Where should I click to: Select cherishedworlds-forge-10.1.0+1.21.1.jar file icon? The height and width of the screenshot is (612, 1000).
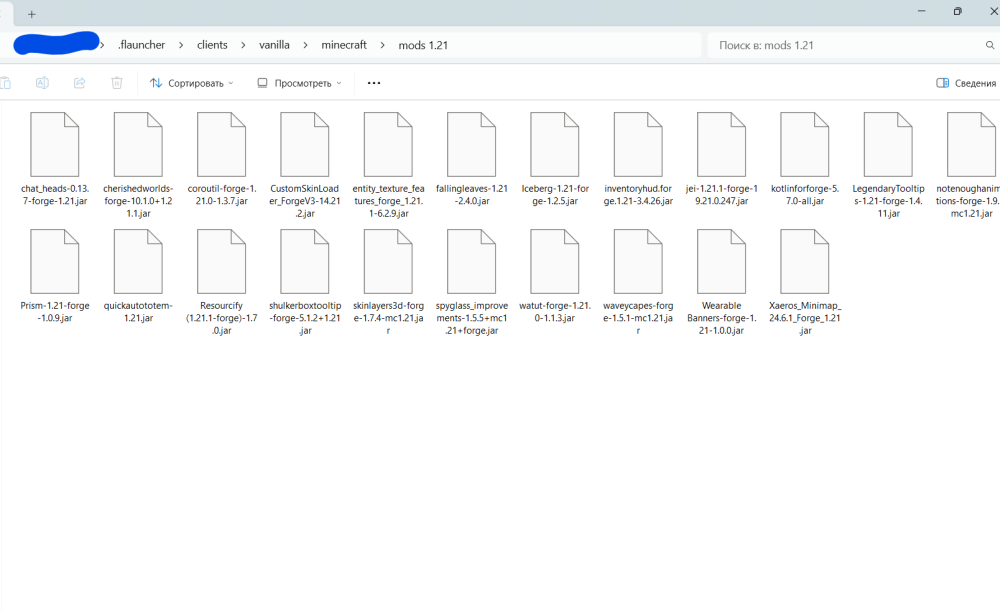[x=138, y=145]
